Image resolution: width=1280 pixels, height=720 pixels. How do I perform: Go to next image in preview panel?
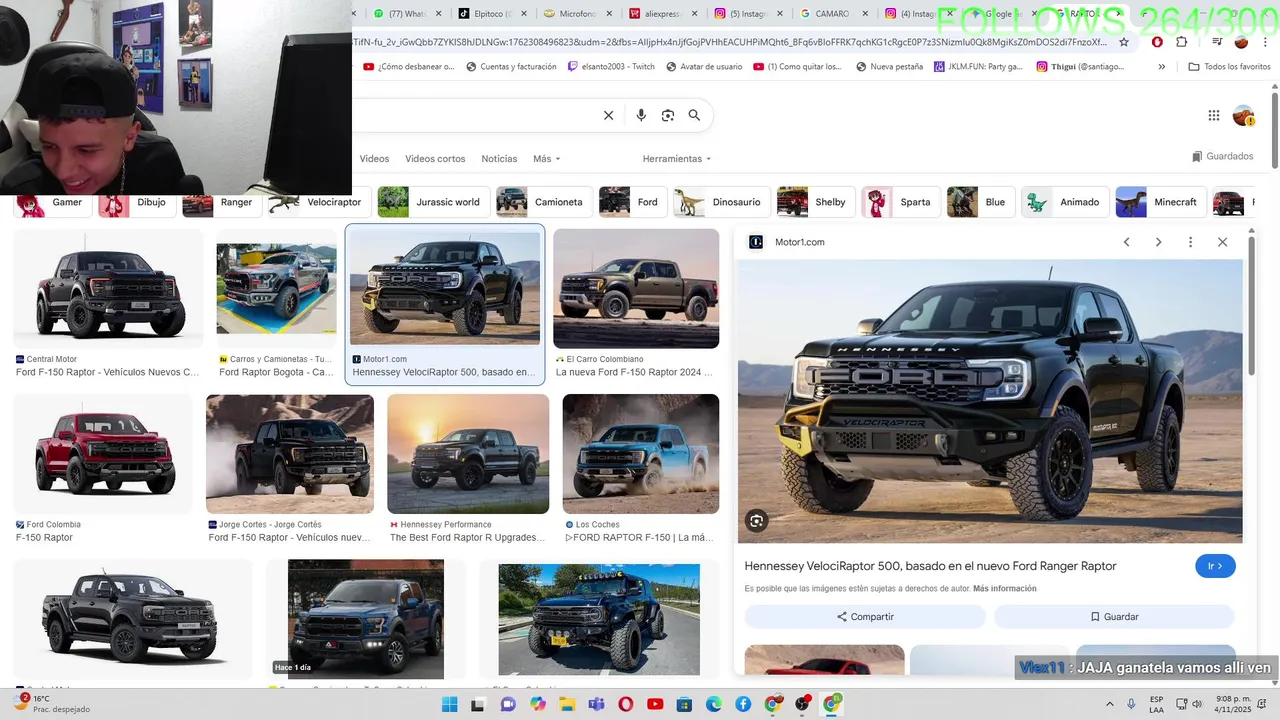[x=1159, y=242]
